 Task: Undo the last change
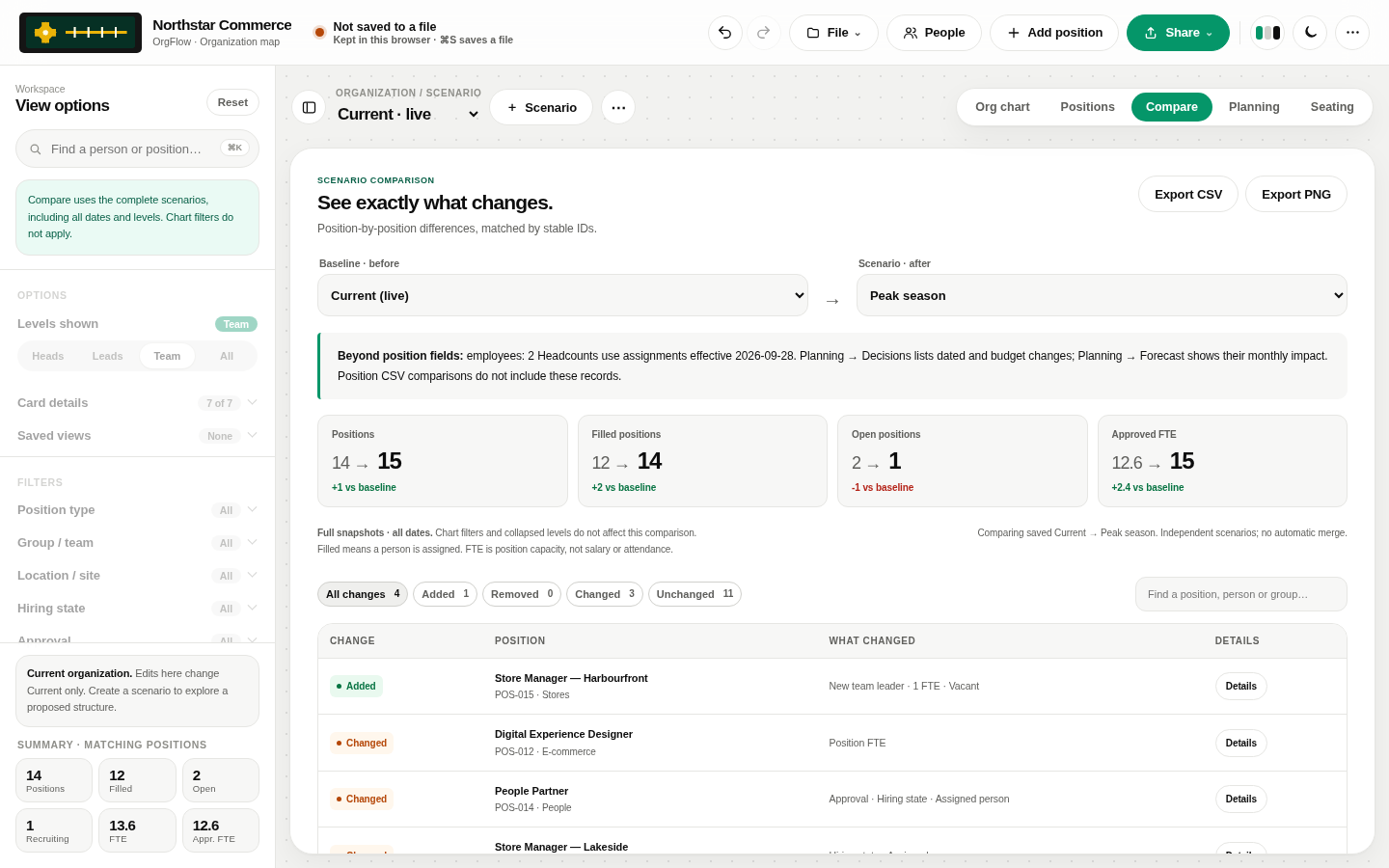(x=725, y=33)
